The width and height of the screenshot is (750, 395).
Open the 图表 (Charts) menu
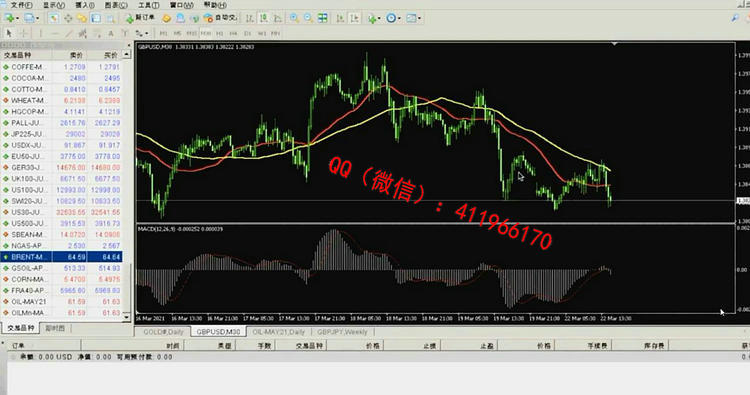point(116,5)
